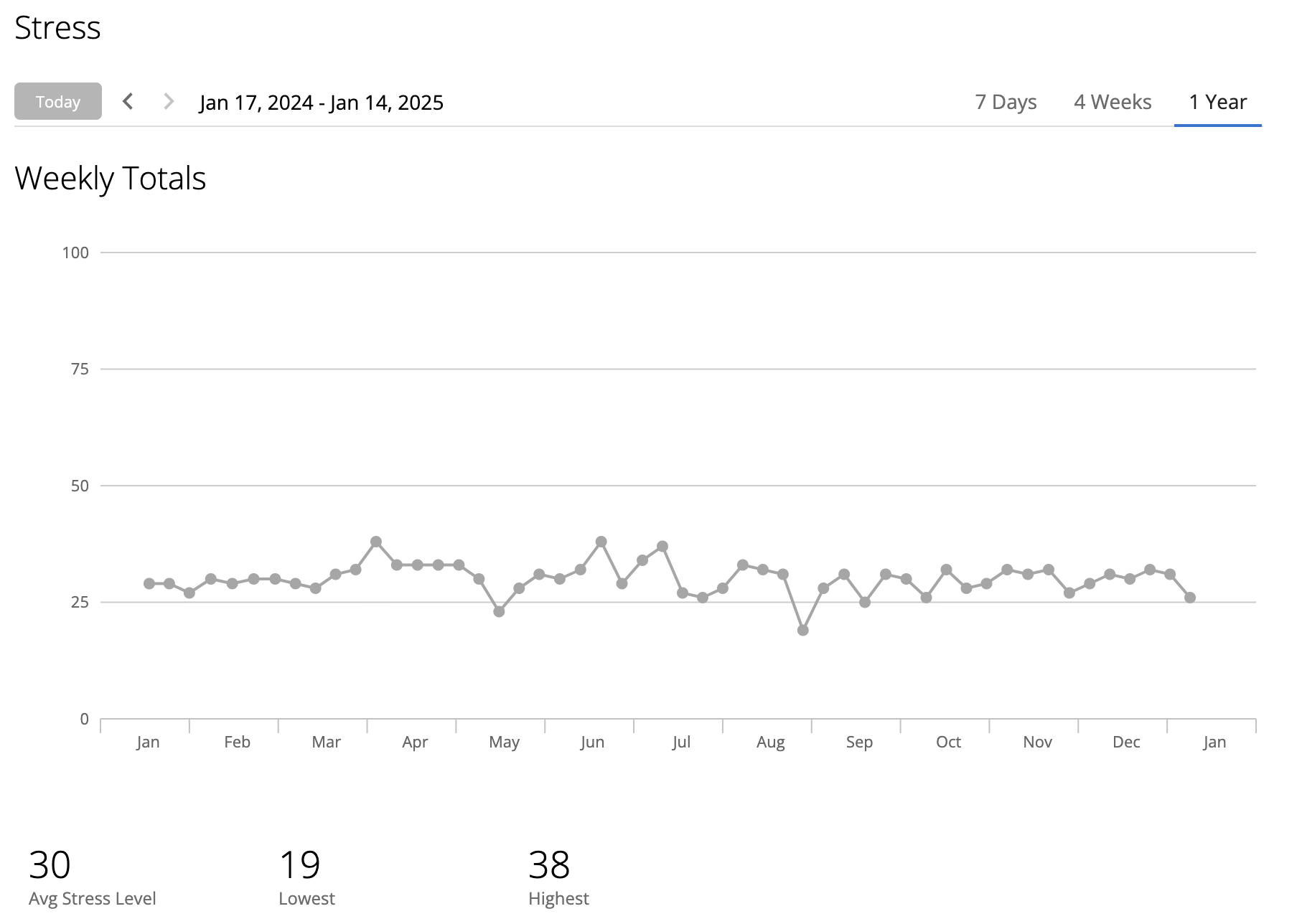
Task: Switch to the 7 Days tab
Action: click(x=1006, y=102)
